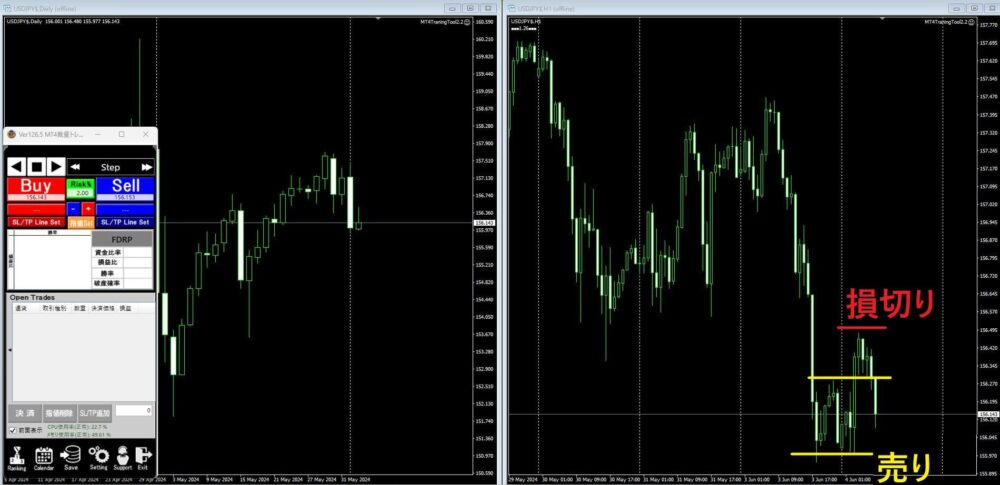Step forward with the double-right arrow
Image resolution: width=1000 pixels, height=485 pixels.
(x=147, y=167)
